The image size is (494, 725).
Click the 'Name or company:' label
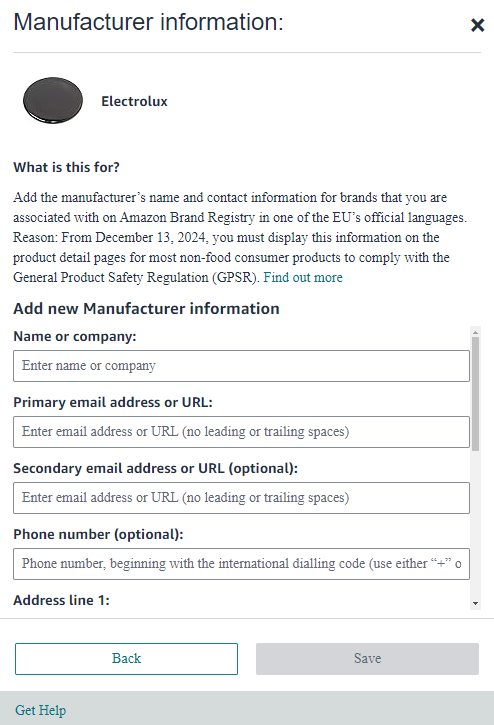coord(75,336)
